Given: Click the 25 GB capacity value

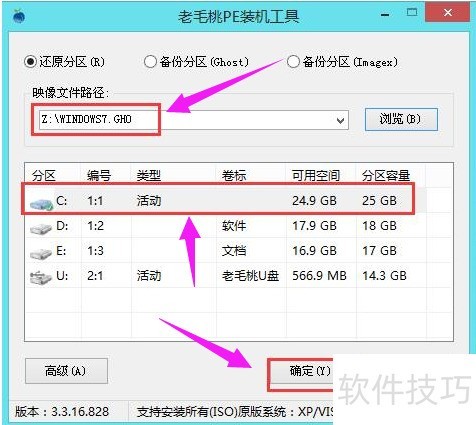Looking at the screenshot, I should pos(379,201).
